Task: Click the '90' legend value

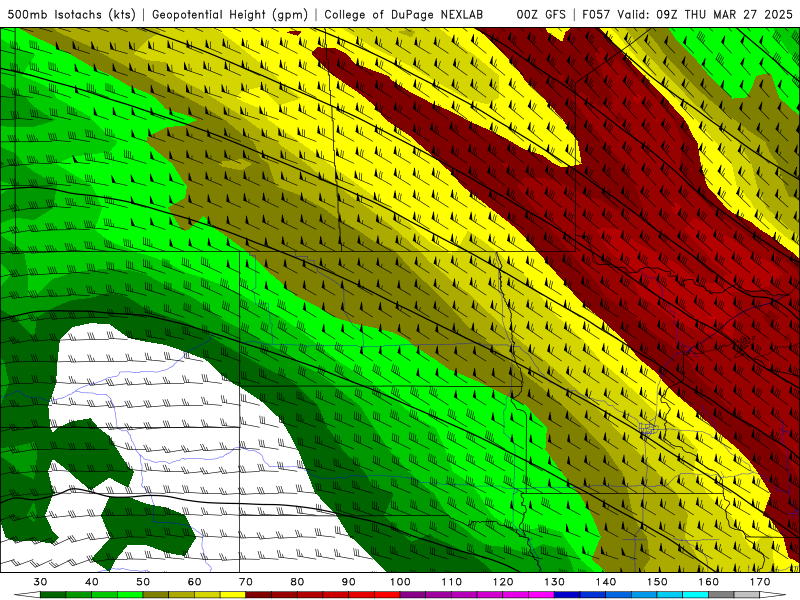Action: [x=348, y=582]
